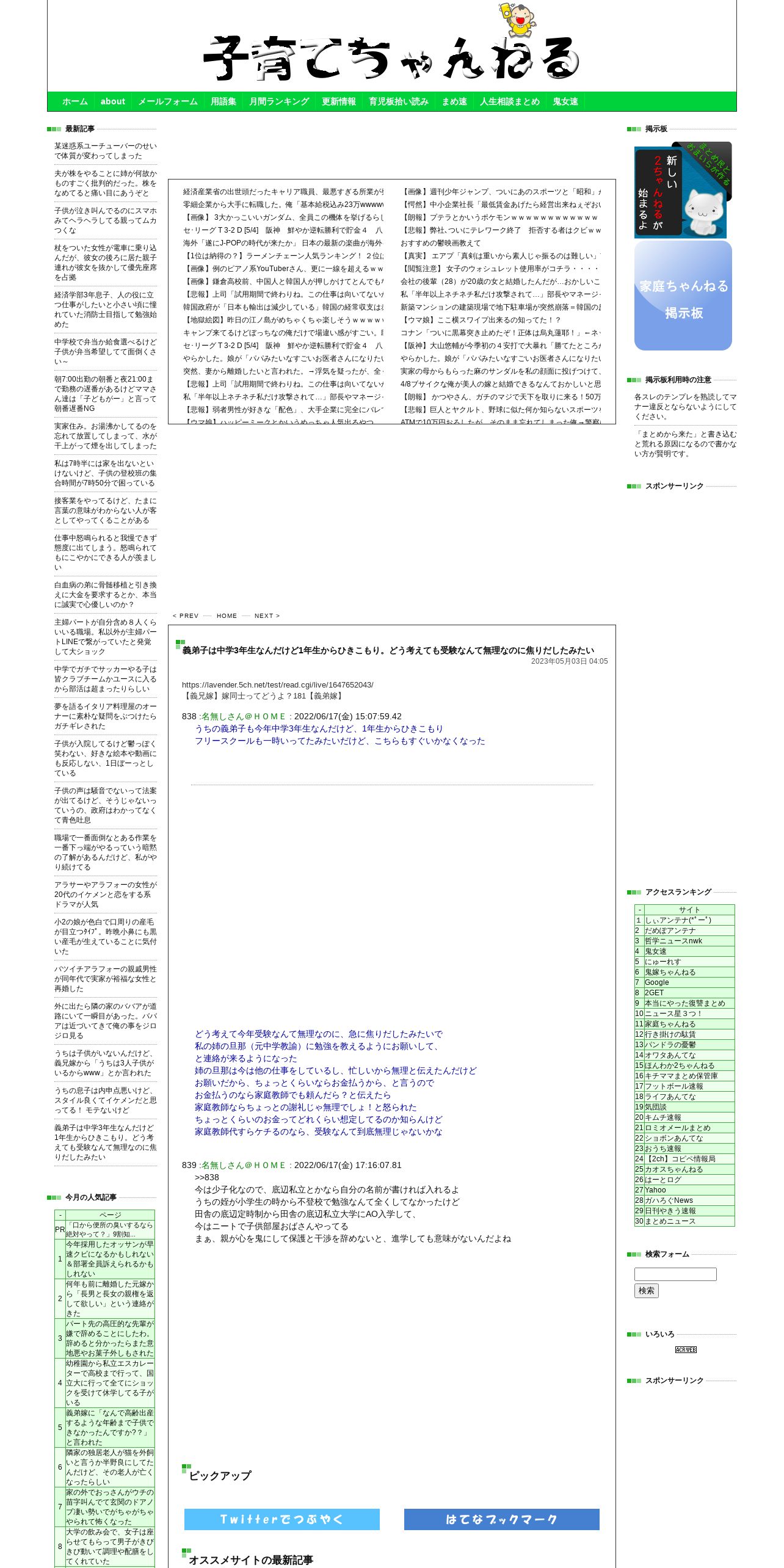Click the Twitterでつぶやく button
Screen dimensions: 784x1568
tap(282, 1519)
